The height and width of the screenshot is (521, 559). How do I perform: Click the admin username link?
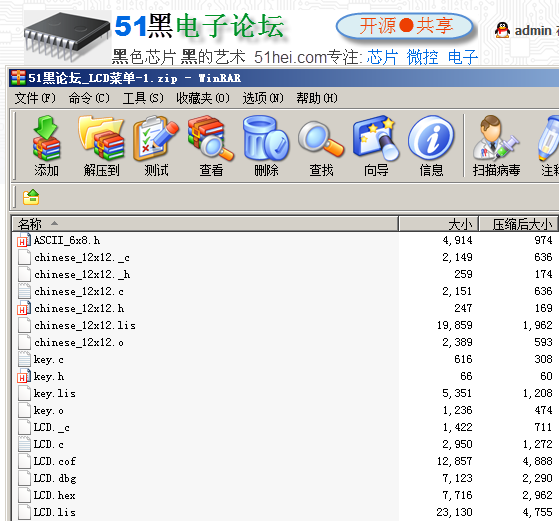[533, 31]
